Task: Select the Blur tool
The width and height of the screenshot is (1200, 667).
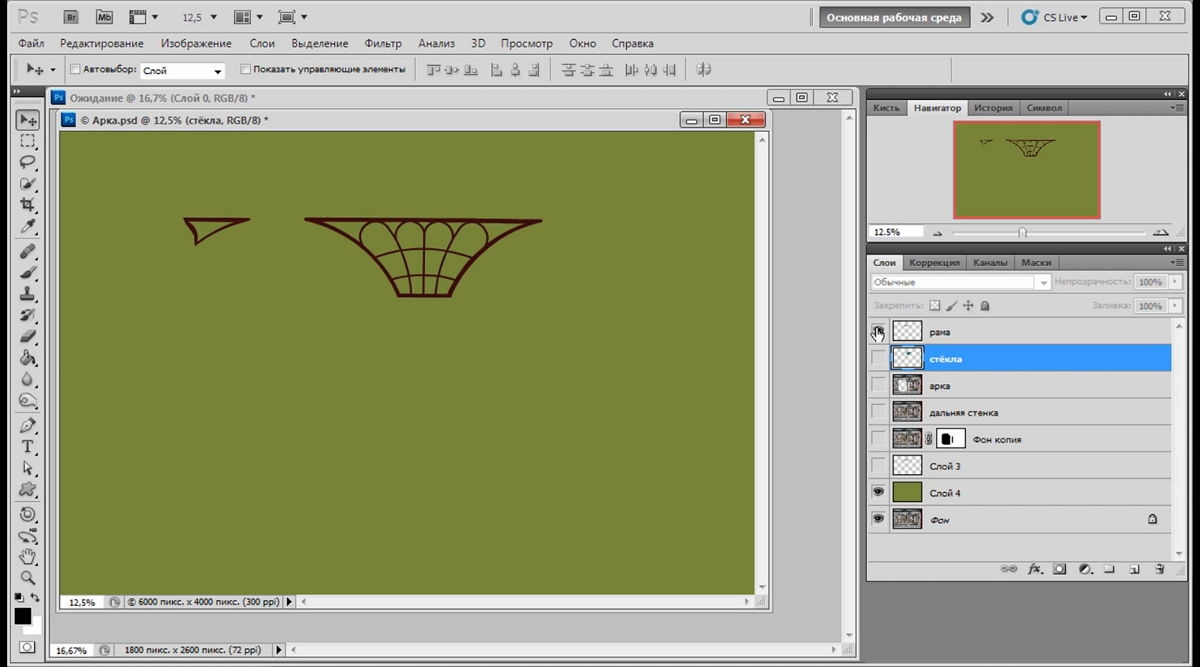Action: pos(28,380)
